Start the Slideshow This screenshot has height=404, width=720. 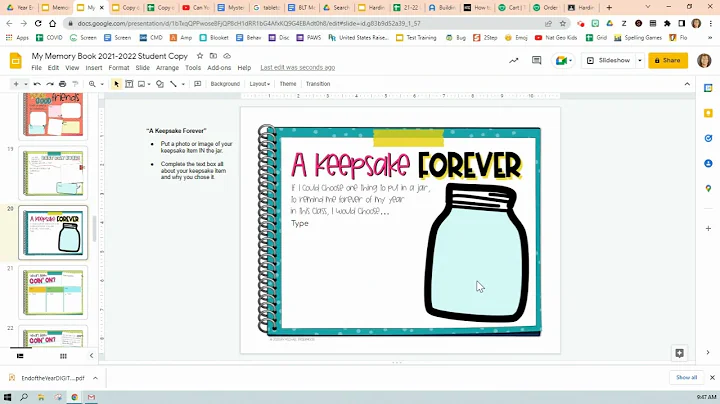[608, 61]
